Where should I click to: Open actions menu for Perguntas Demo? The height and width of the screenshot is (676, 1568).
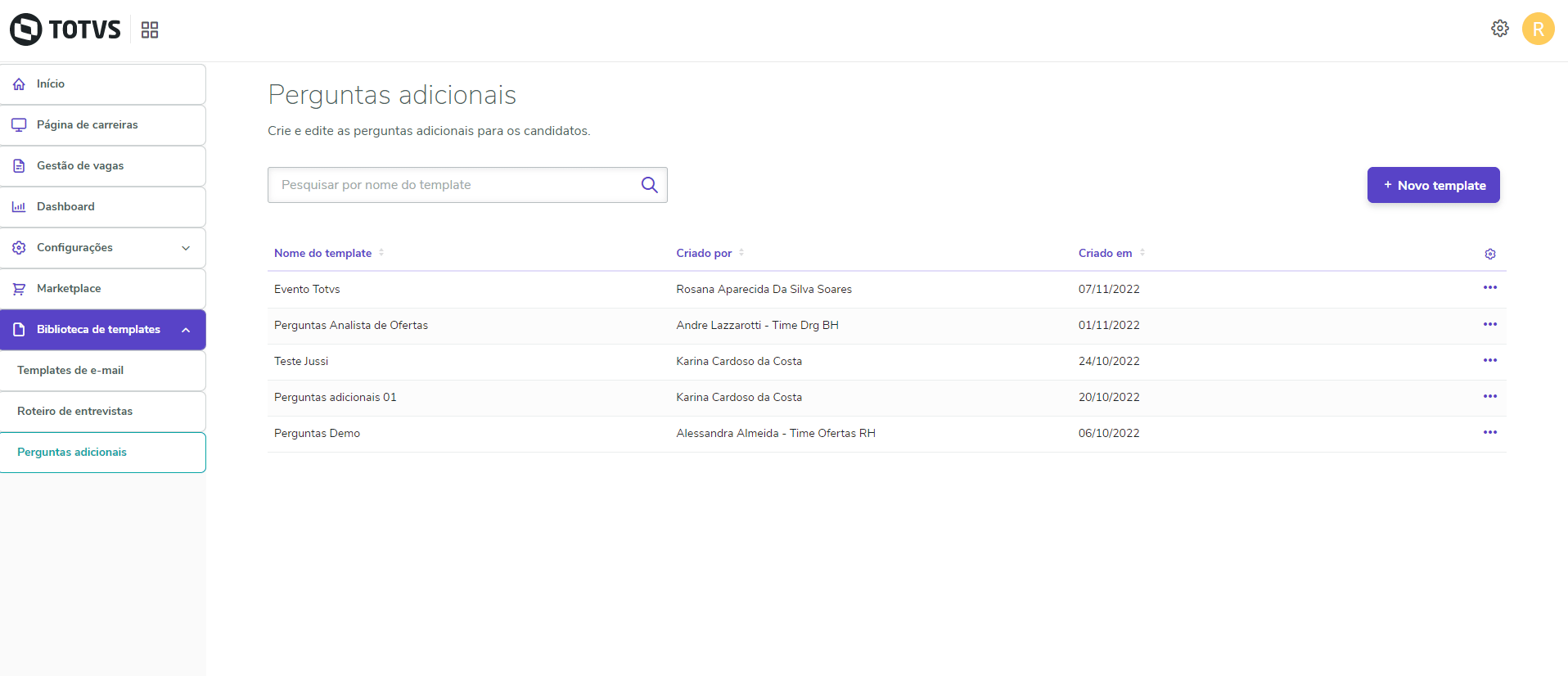[1490, 433]
